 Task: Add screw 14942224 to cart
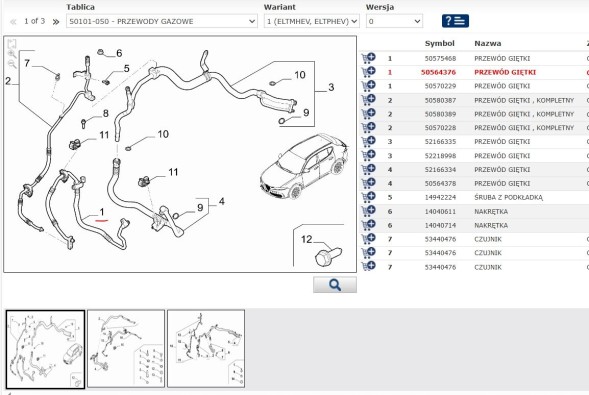click(x=368, y=197)
